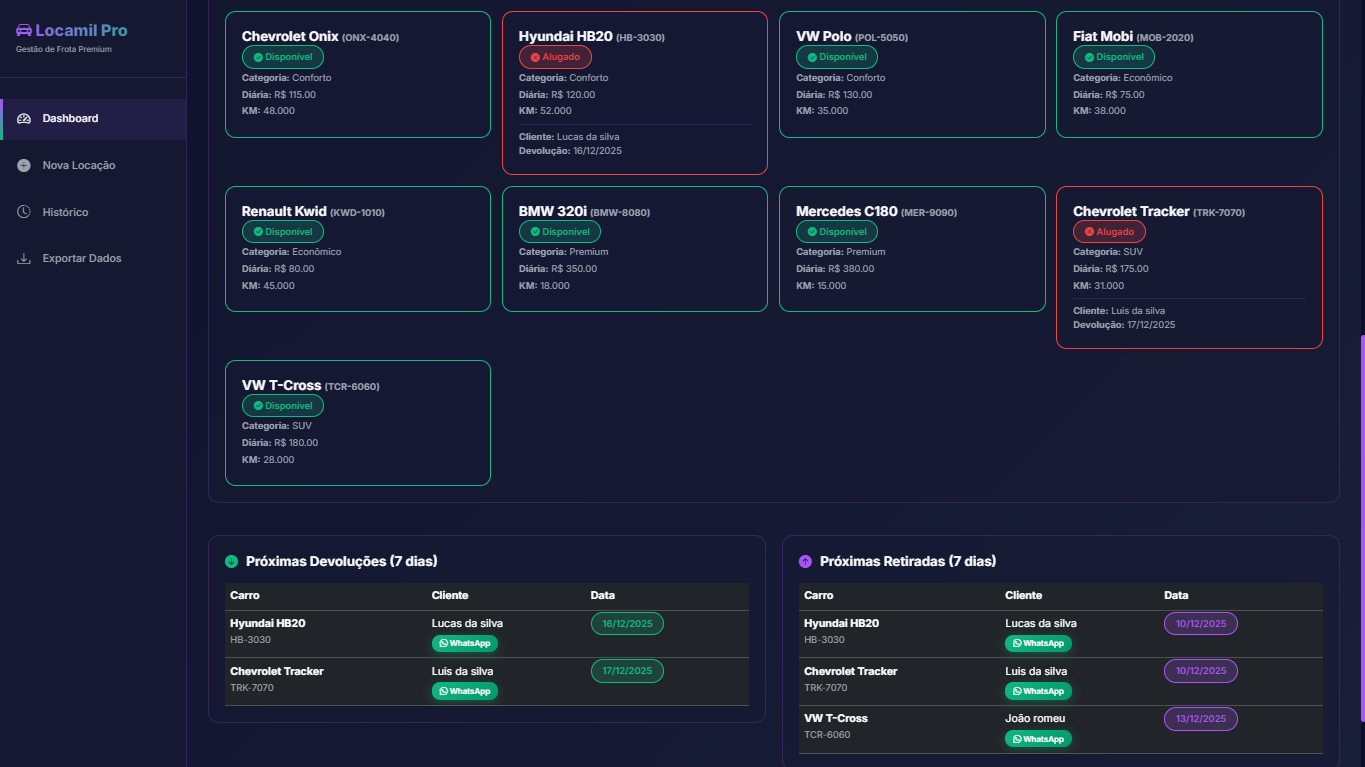This screenshot has width=1365, height=767.
Task: Click purple arrow icon beside Próximas Retiradas
Action: (806, 562)
